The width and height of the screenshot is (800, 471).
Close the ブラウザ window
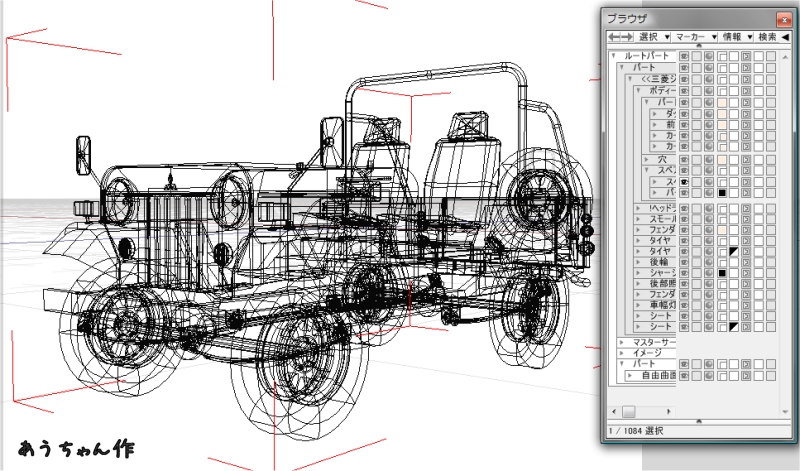[784, 19]
